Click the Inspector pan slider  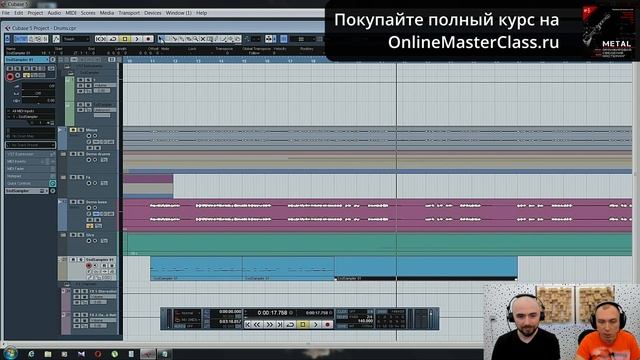pyautogui.click(x=38, y=93)
